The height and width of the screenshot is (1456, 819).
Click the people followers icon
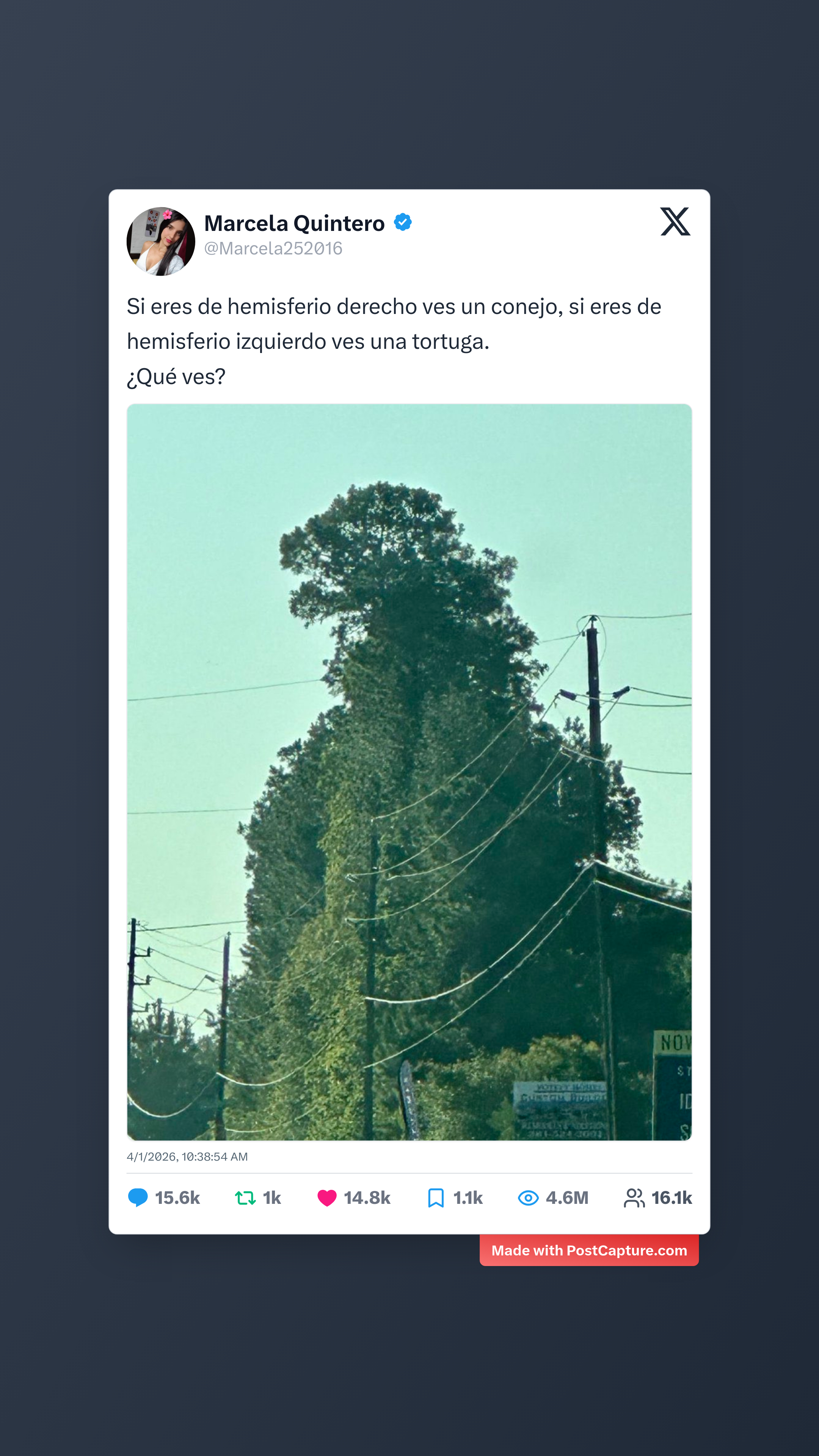point(634,1198)
